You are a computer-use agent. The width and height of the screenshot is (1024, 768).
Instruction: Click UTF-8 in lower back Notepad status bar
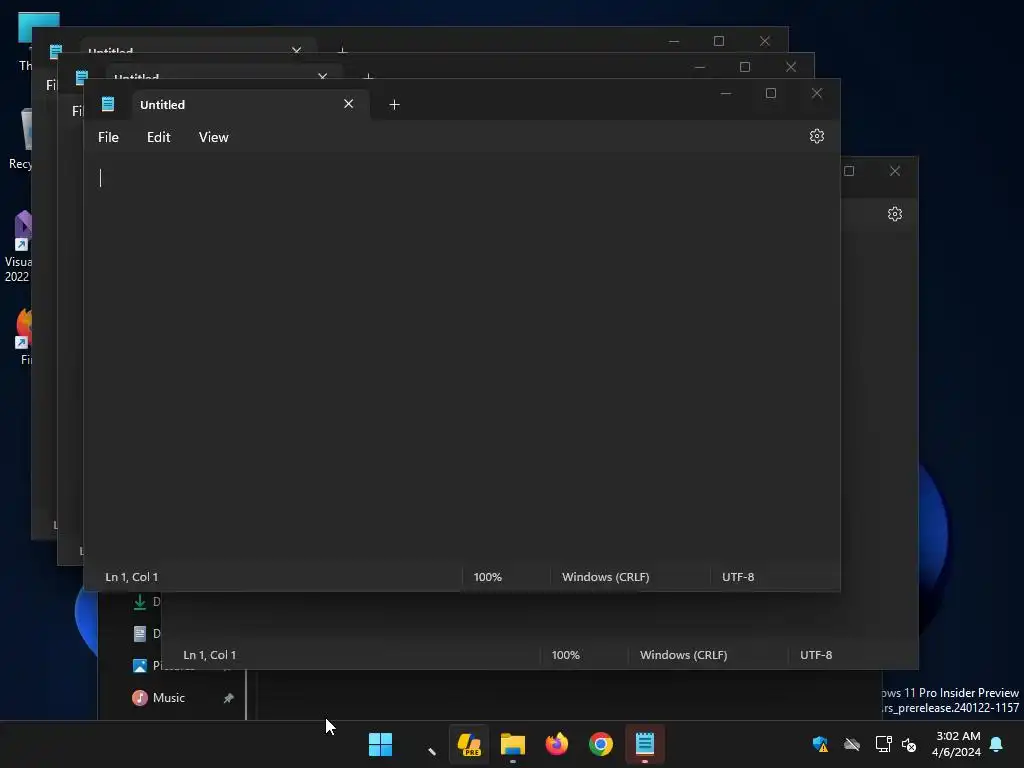(816, 654)
